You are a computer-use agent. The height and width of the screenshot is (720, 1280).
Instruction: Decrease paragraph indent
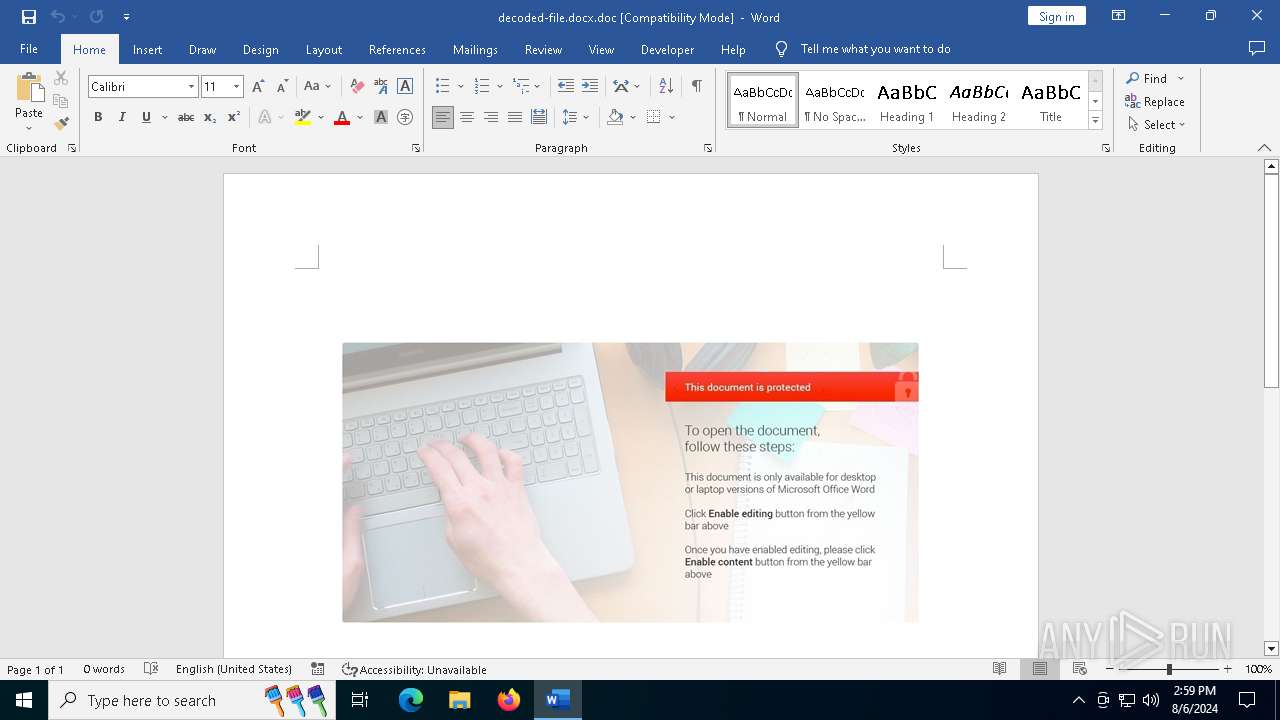pyautogui.click(x=566, y=86)
